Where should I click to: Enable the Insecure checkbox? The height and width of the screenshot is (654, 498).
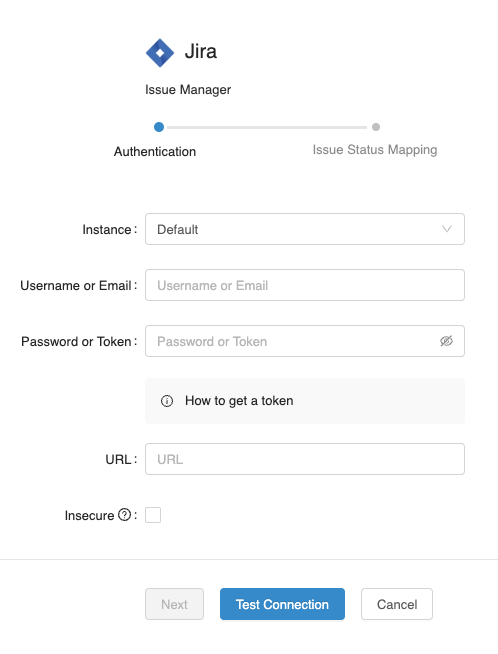[x=153, y=515]
